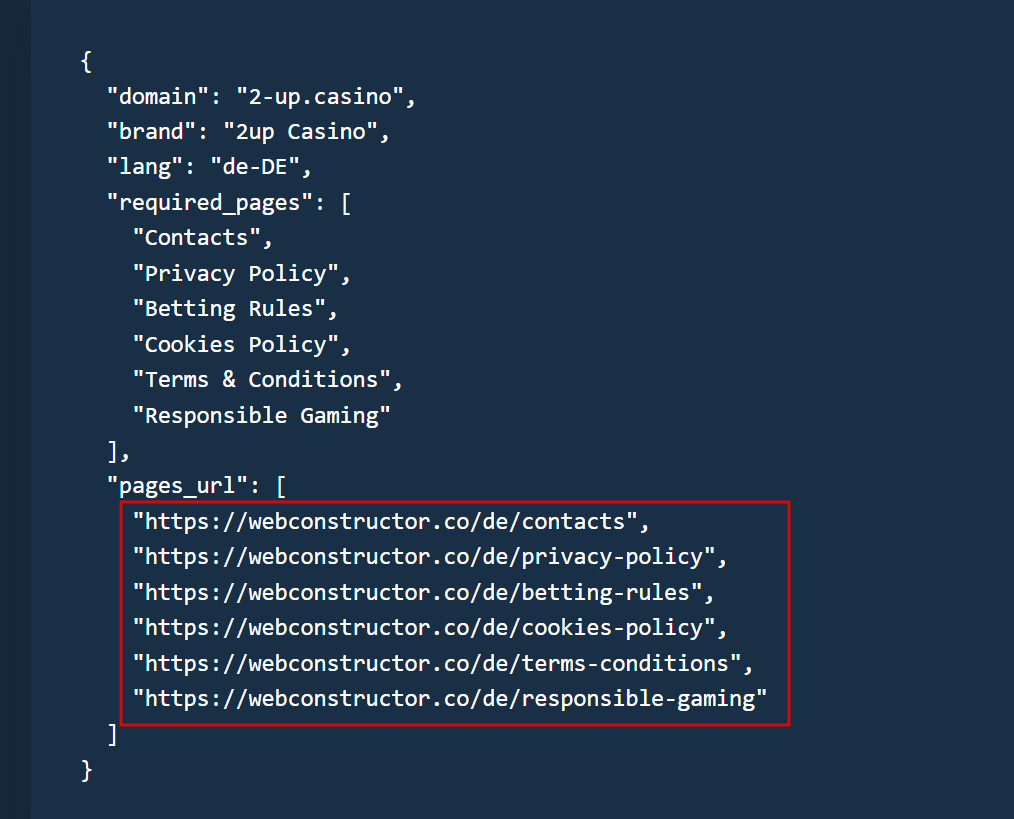Click the responsible-gaming page URL
The image size is (1014, 819).
tap(450, 698)
